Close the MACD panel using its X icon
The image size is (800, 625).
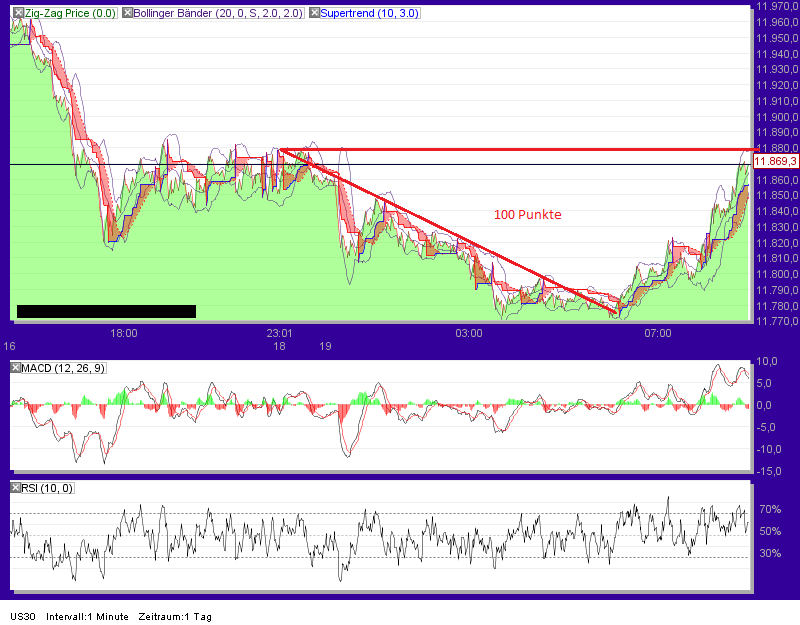pos(13,368)
